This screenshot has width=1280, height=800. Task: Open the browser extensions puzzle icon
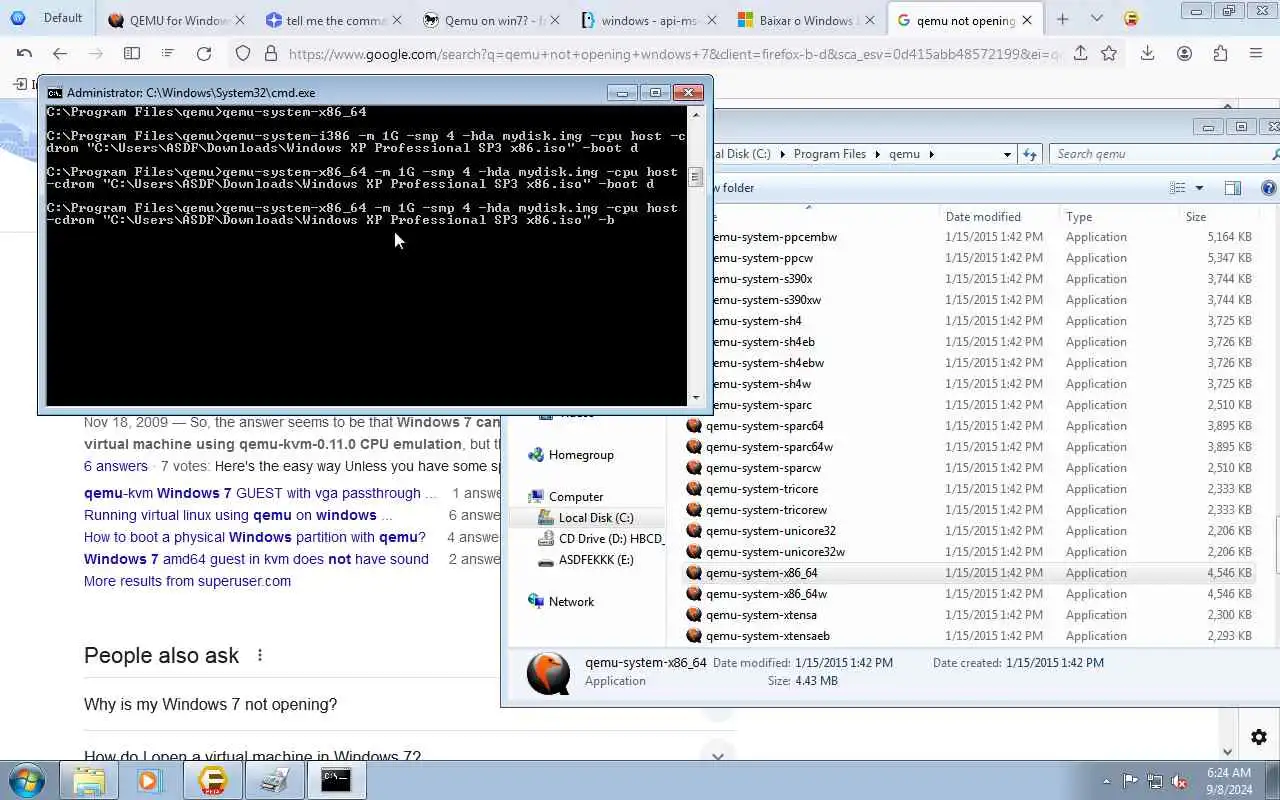coord(1220,54)
